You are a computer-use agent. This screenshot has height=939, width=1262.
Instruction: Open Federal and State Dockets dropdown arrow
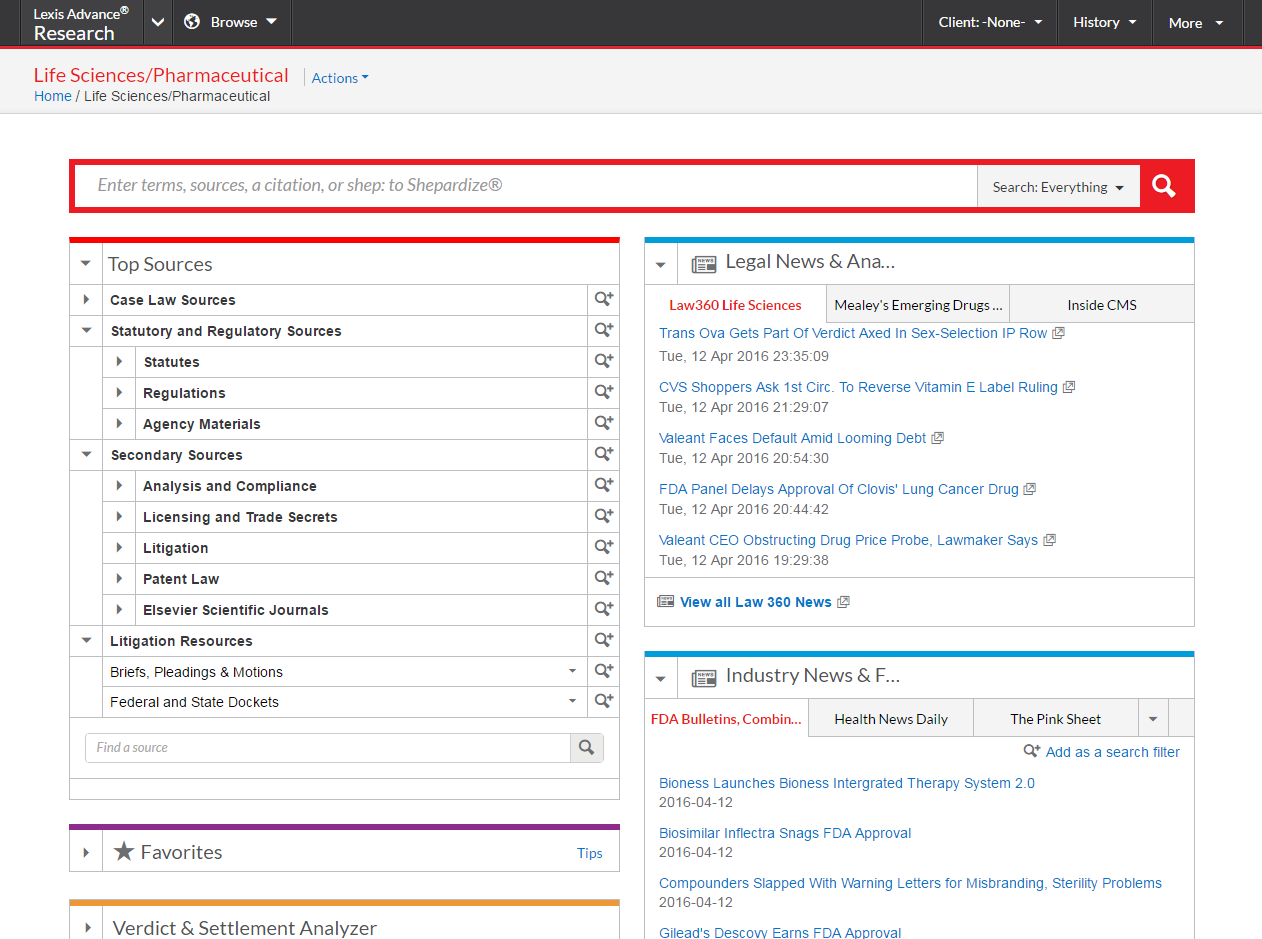(572, 701)
